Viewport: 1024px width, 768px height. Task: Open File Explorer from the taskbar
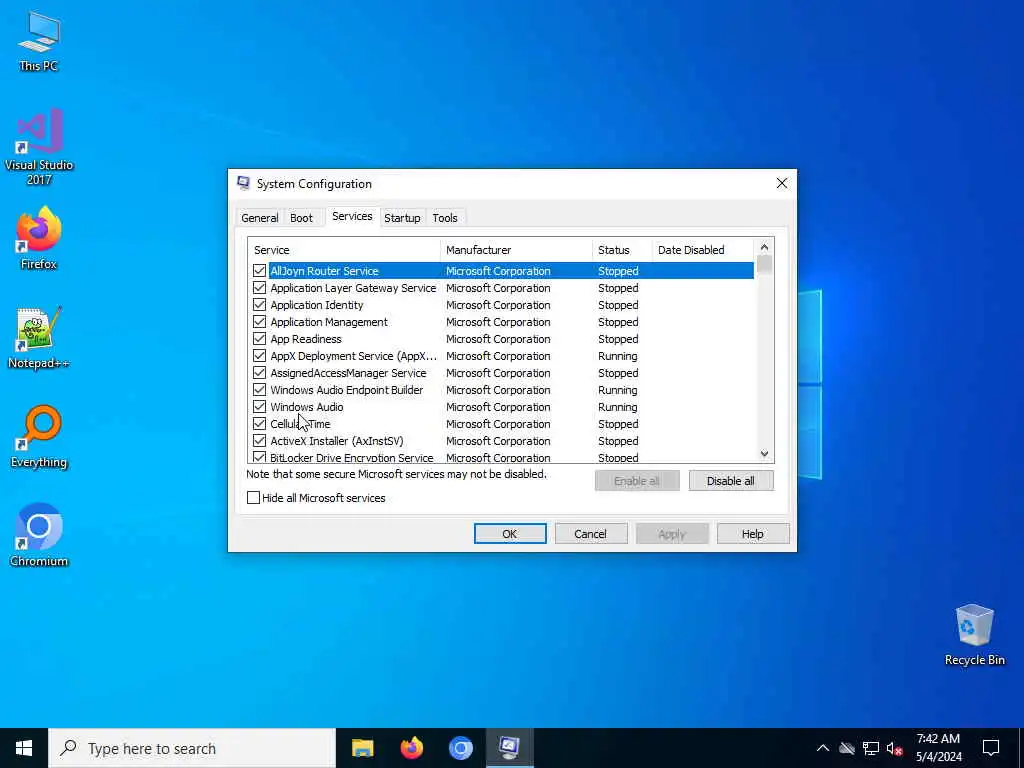pos(362,748)
